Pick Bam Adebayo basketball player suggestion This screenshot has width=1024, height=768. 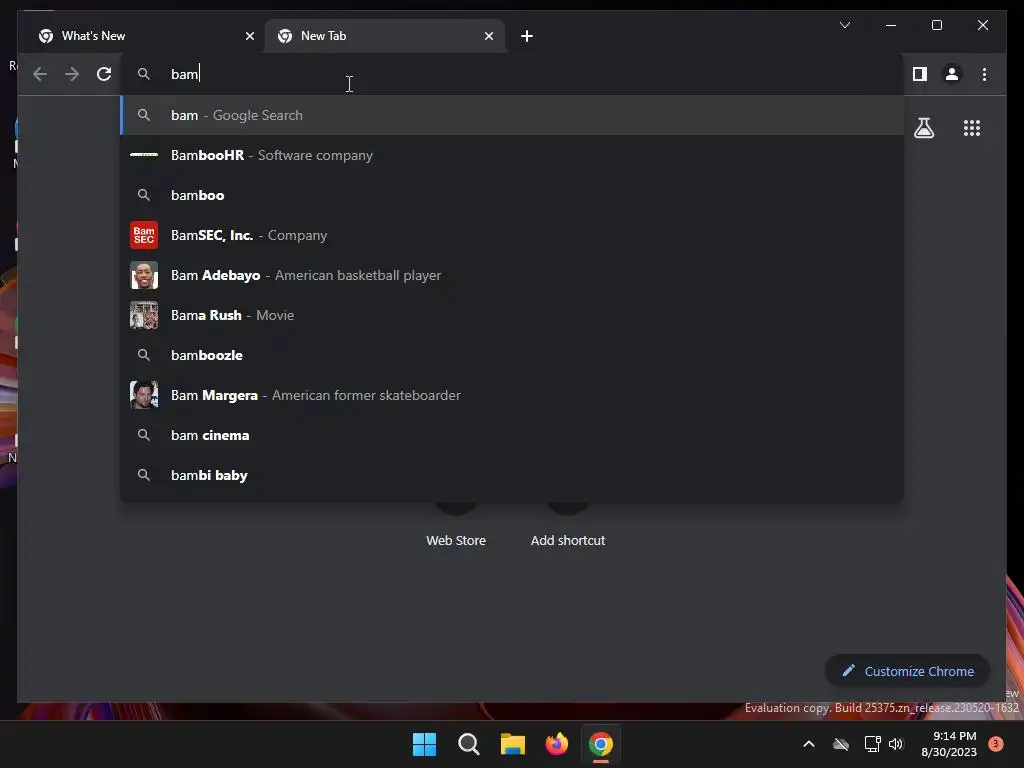pos(513,275)
